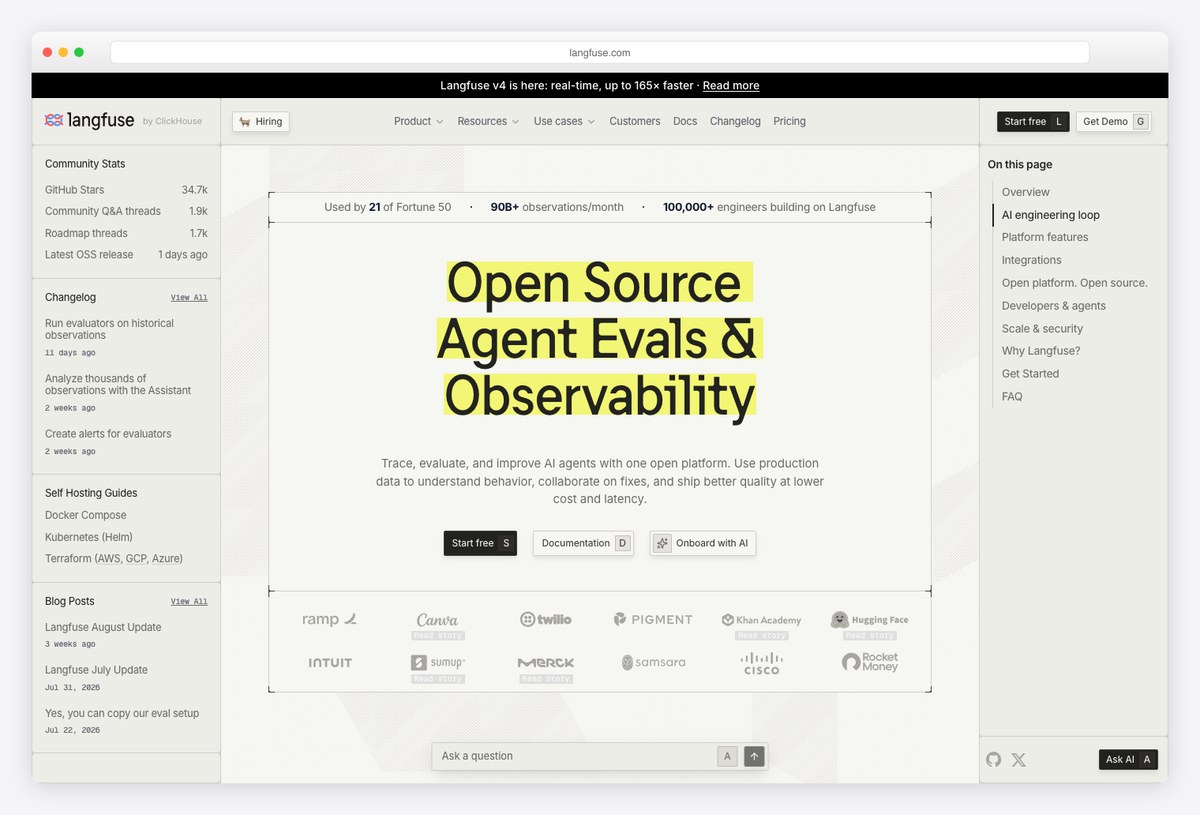Screen dimensions: 1200x815
Task: Follow the Read more banner link
Action: point(731,86)
